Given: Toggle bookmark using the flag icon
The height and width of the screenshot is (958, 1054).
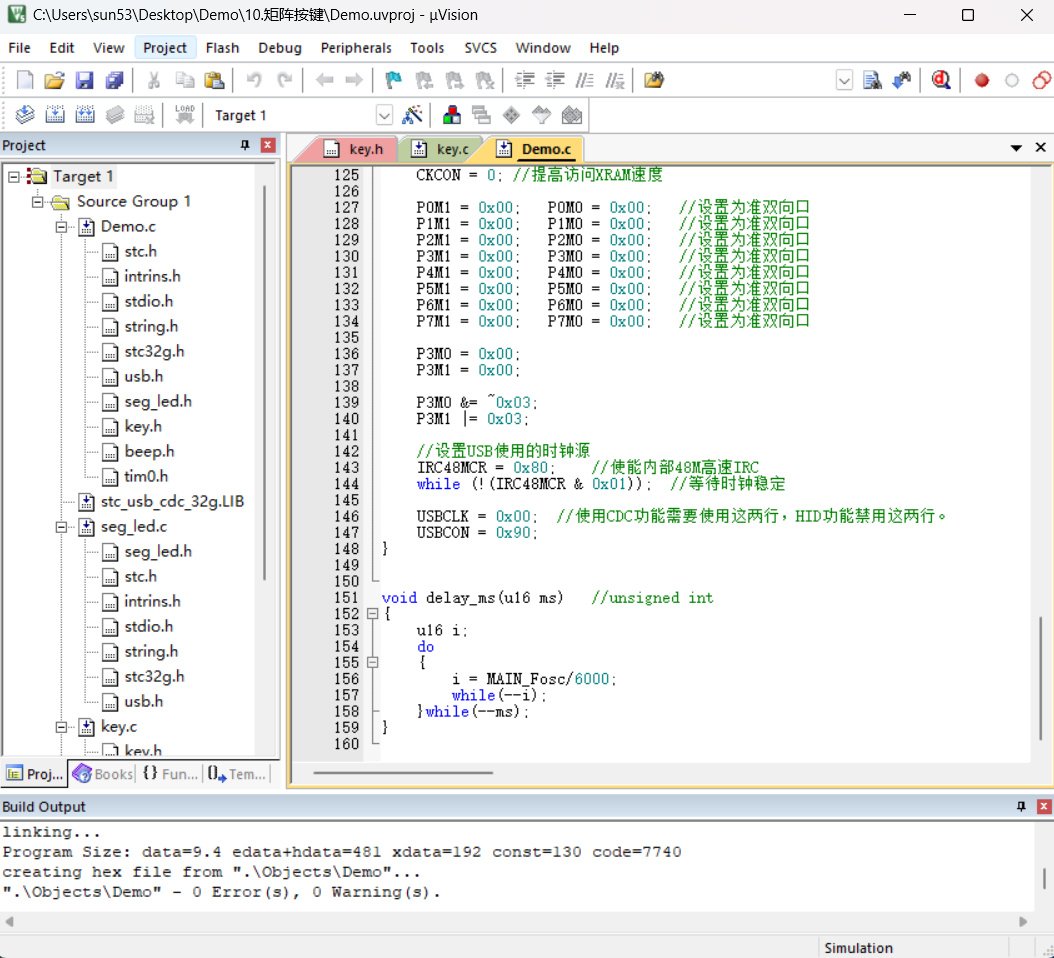Looking at the screenshot, I should 393,81.
